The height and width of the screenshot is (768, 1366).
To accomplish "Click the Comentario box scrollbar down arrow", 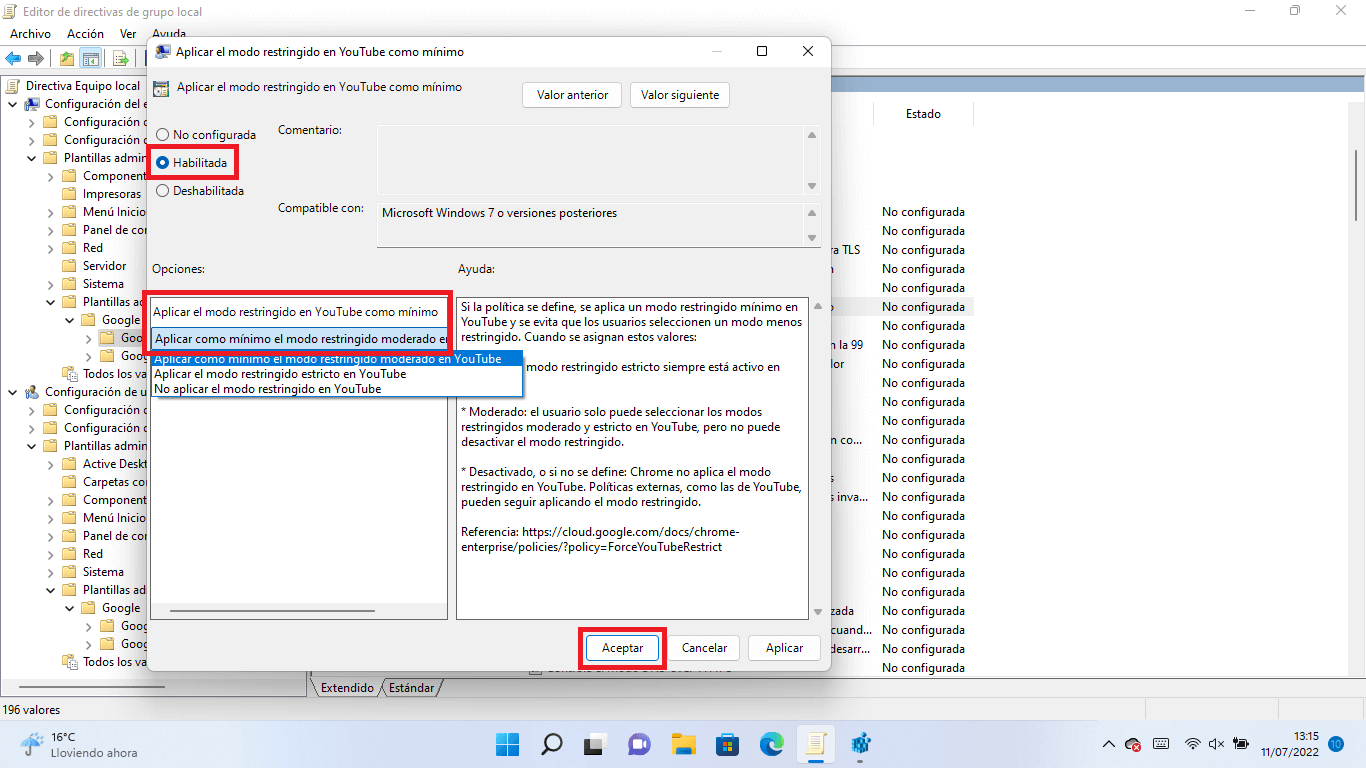I will 812,186.
